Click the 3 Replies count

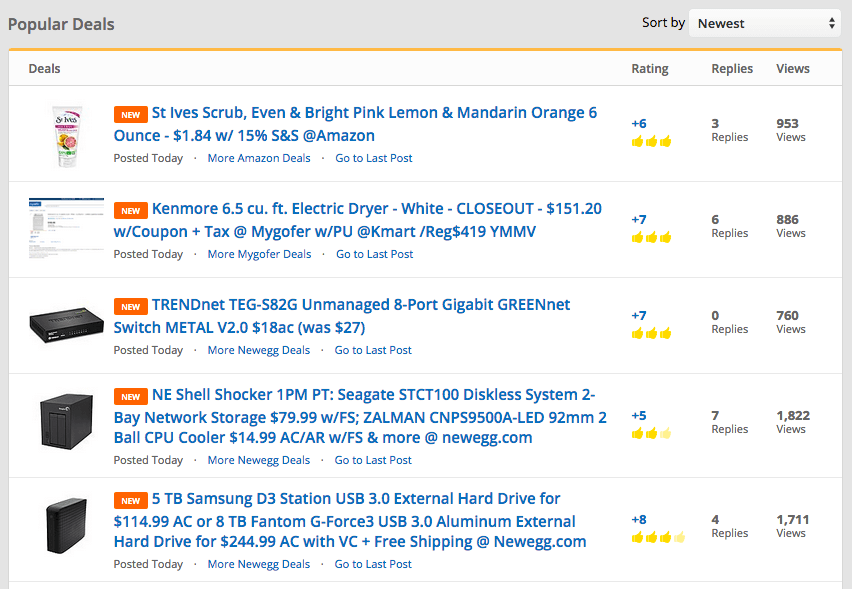point(730,130)
